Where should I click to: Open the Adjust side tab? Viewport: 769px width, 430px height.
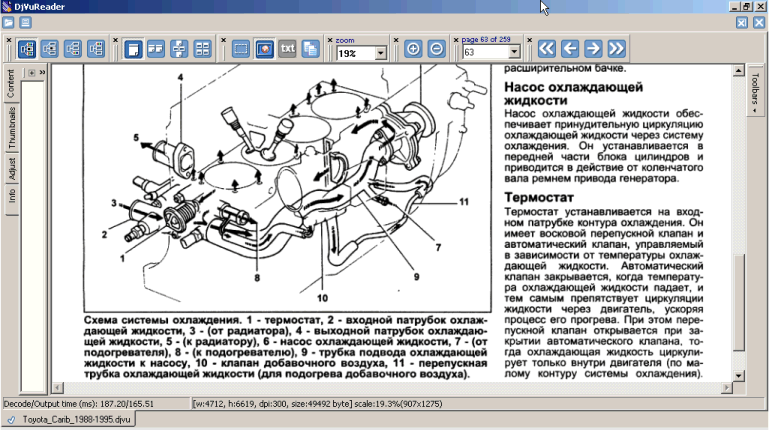tap(11, 166)
